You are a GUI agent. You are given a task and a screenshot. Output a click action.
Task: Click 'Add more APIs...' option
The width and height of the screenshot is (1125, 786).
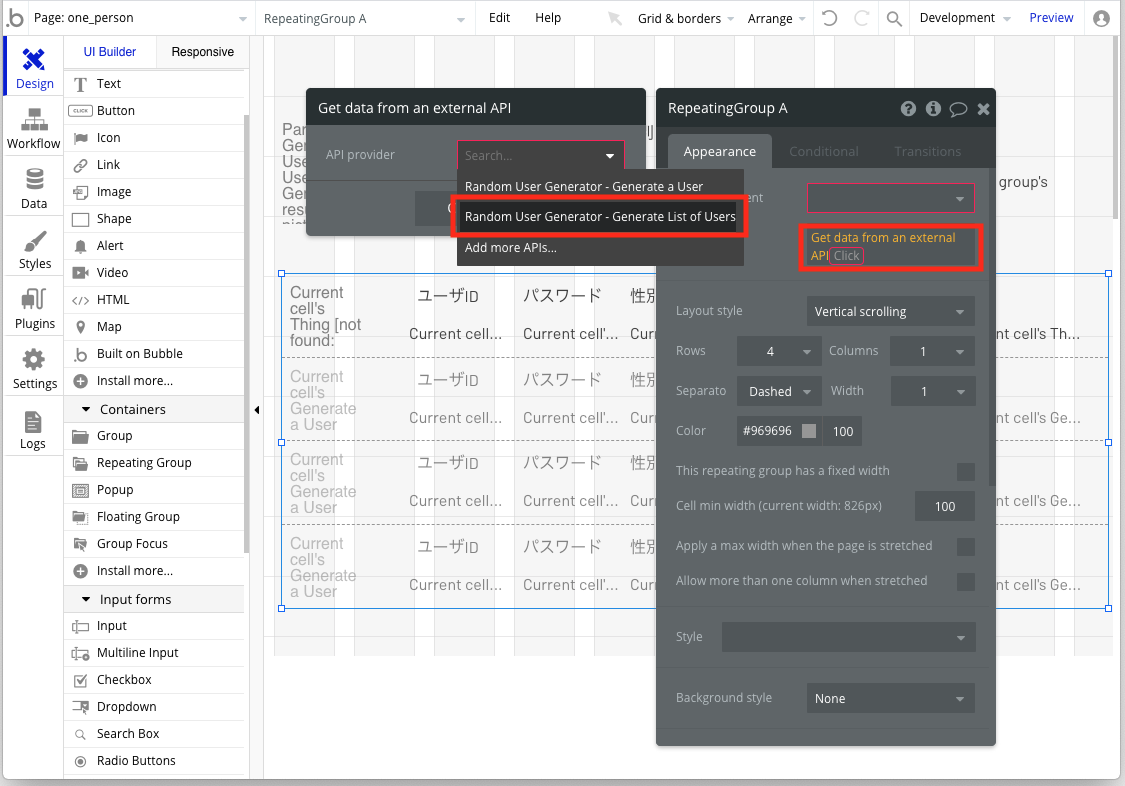(600, 248)
